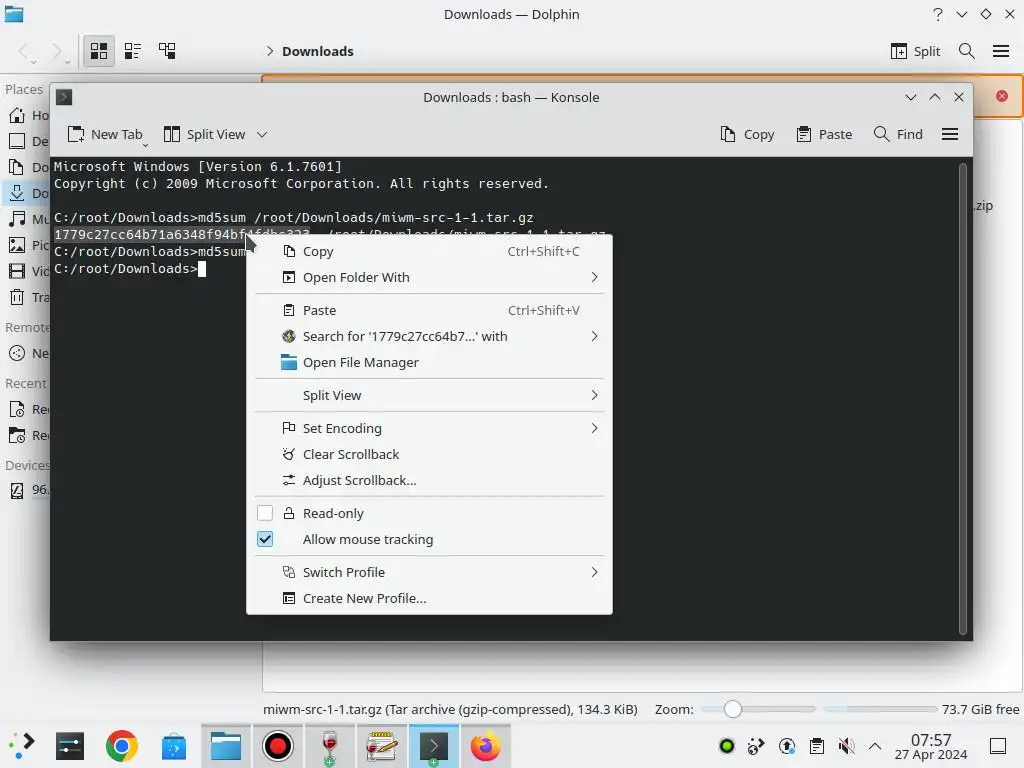
Task: Open Dolphin hamburger menu
Action: click(1000, 51)
